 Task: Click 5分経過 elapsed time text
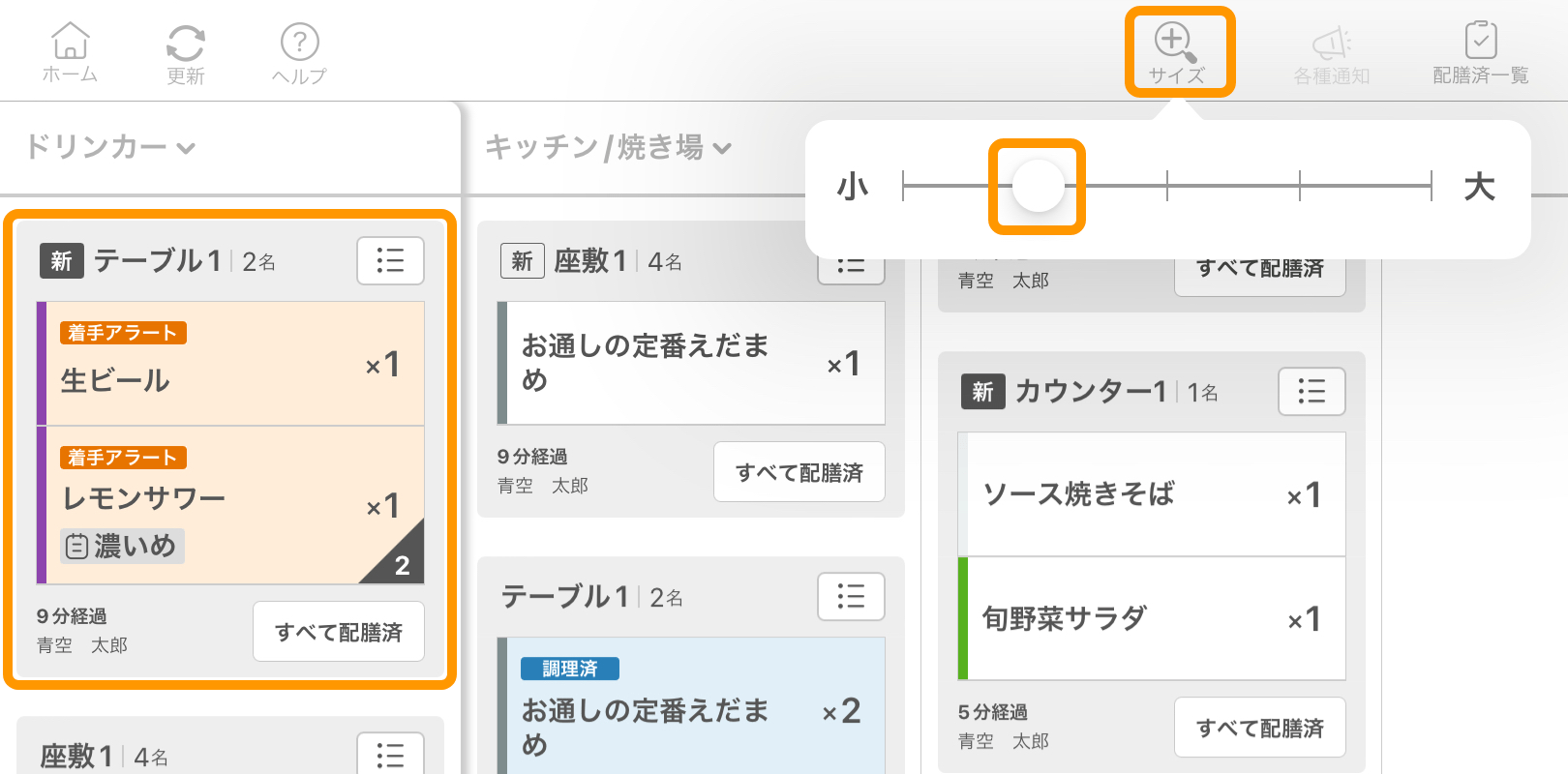coord(993,712)
